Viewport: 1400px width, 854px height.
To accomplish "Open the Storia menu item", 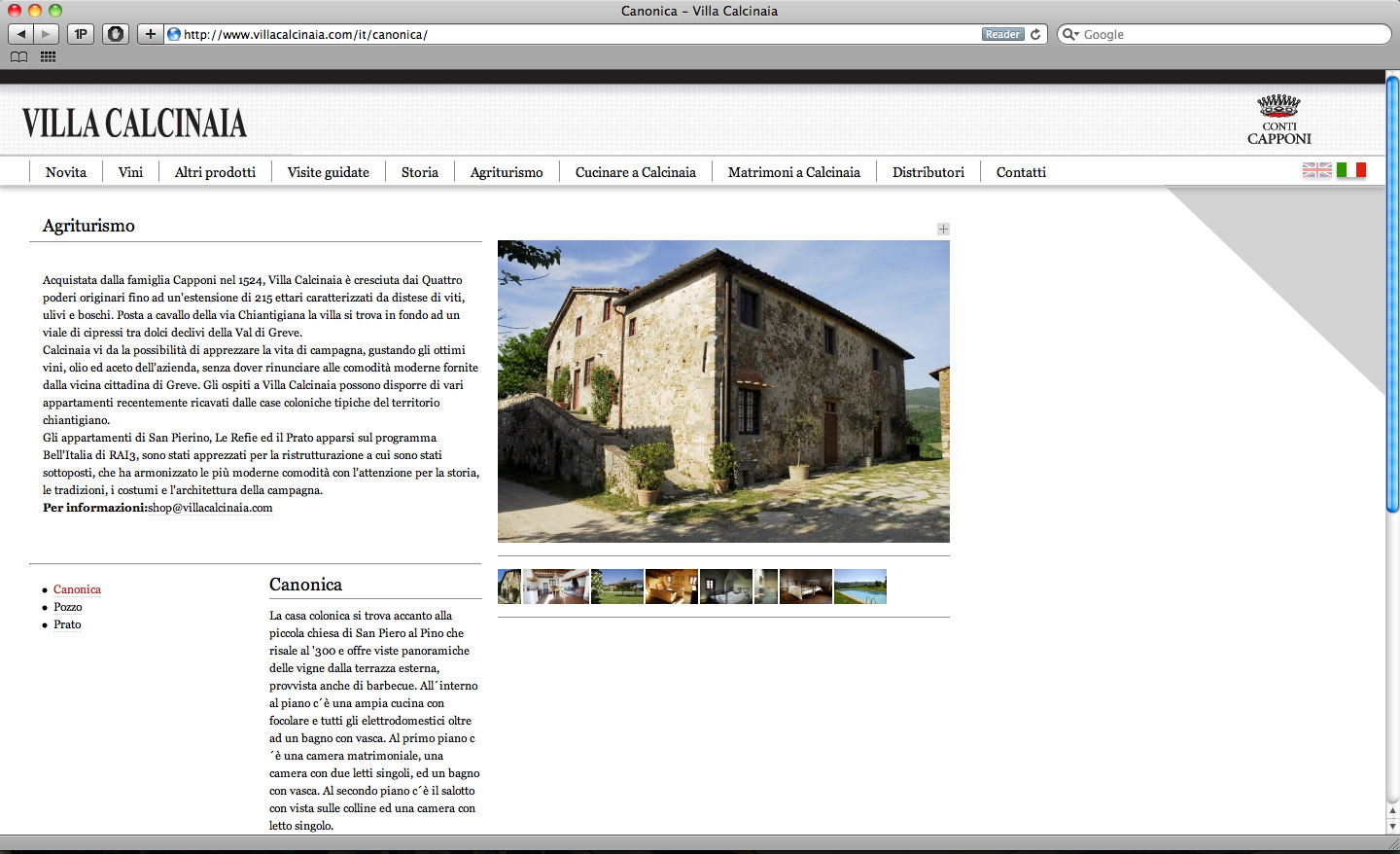I will (420, 172).
